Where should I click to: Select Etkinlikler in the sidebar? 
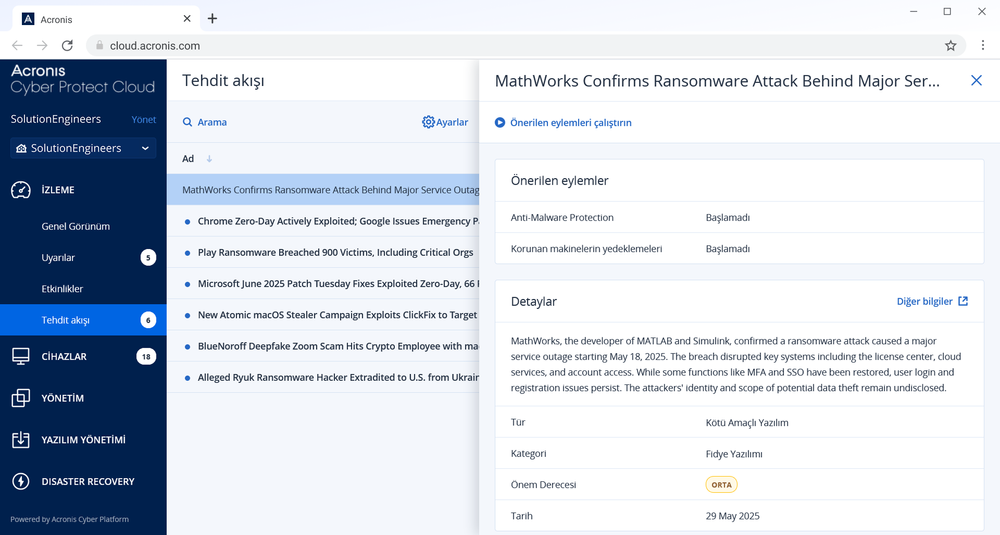click(62, 289)
